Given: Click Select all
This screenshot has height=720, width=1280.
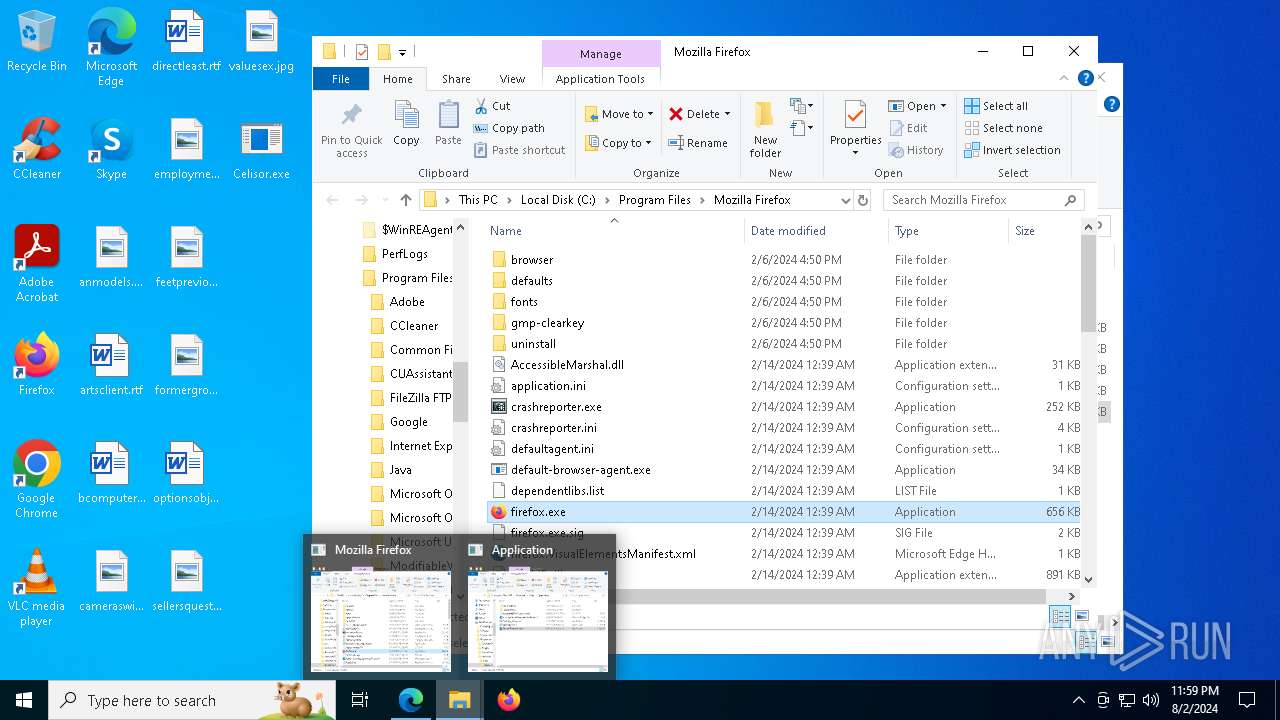Looking at the screenshot, I should pos(996,106).
